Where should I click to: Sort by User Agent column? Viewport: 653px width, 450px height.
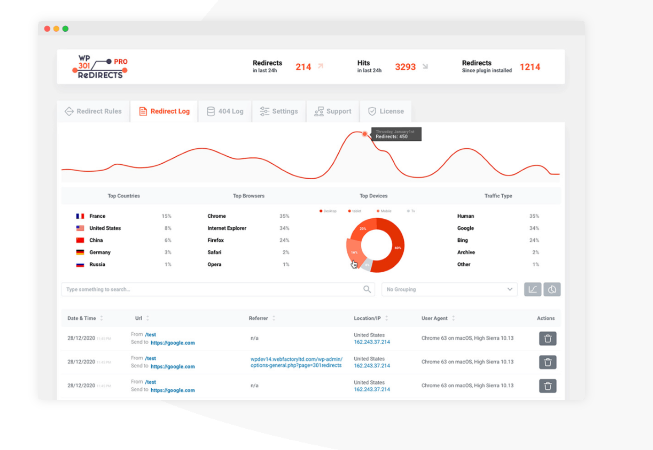pos(438,318)
